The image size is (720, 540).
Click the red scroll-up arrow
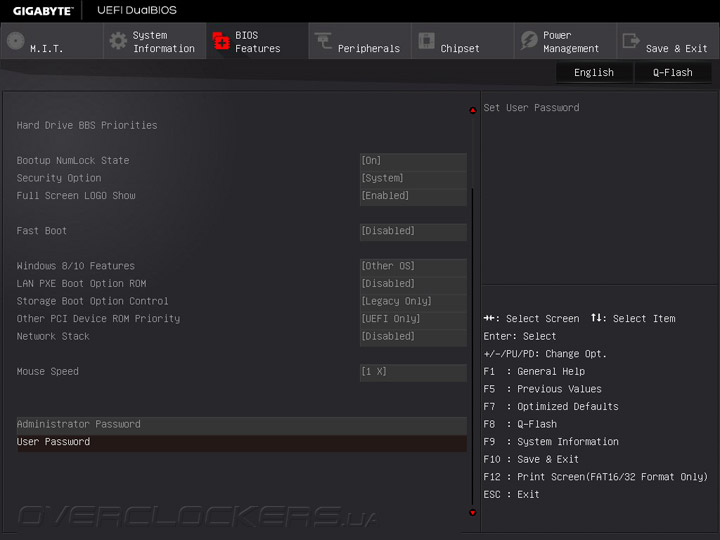472,110
